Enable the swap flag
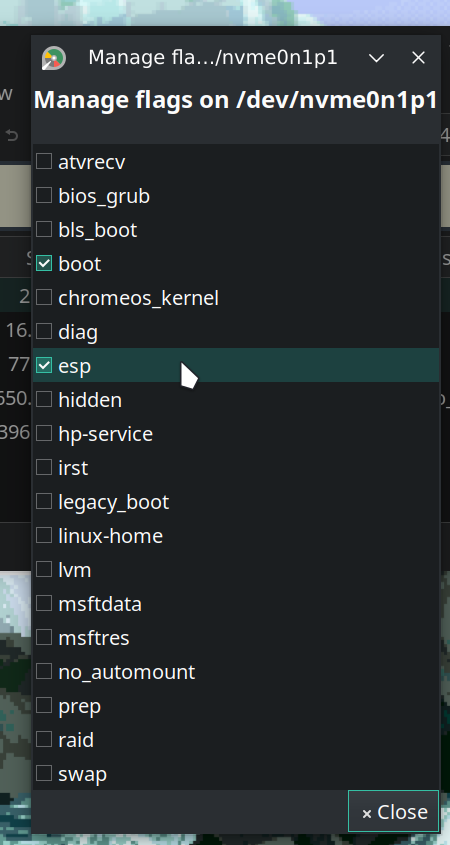The image size is (450, 845). [44, 773]
